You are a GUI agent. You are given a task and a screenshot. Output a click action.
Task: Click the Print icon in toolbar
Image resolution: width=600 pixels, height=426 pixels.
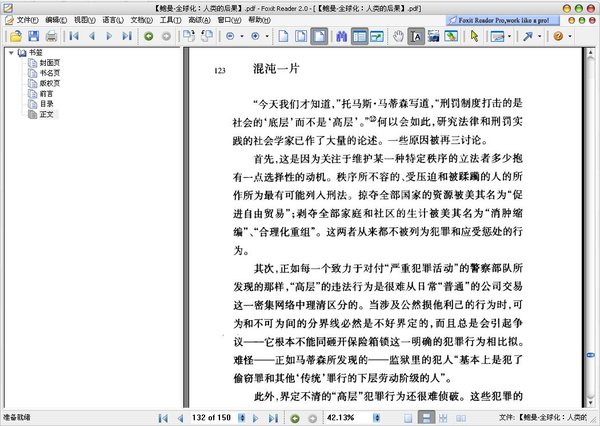pos(51,36)
